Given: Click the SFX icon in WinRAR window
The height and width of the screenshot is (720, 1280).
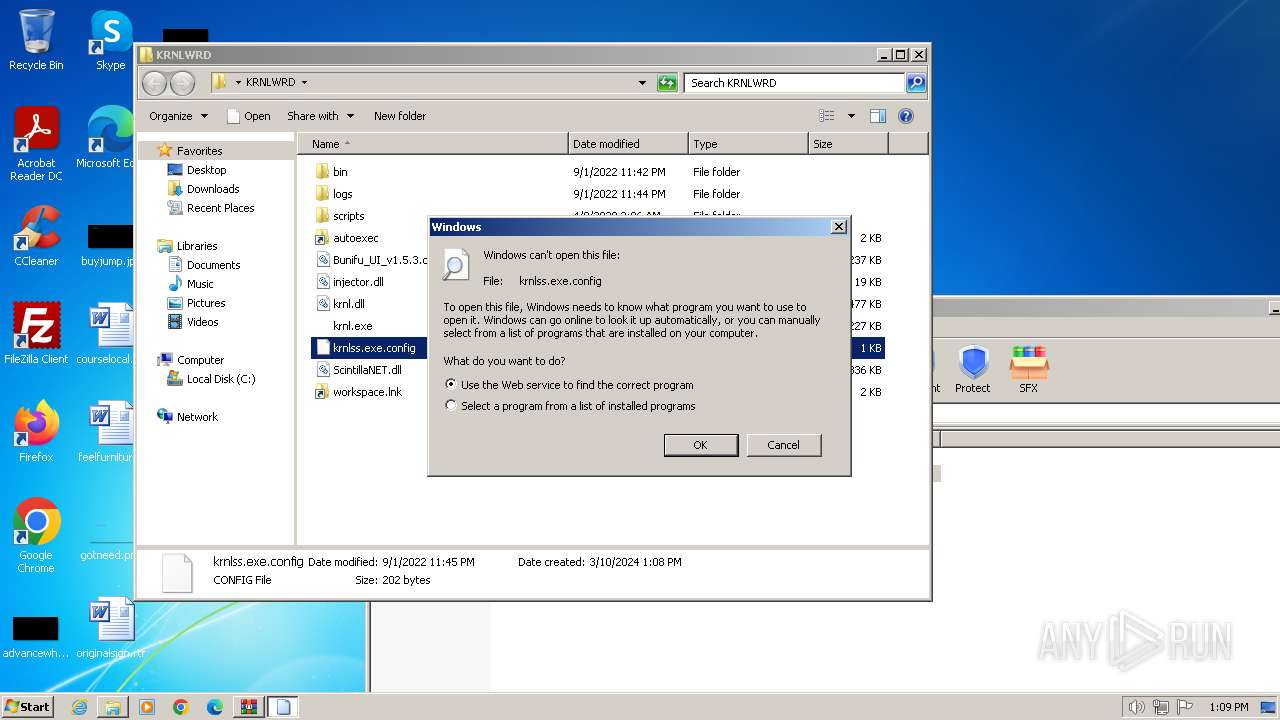Looking at the screenshot, I should click(1028, 369).
